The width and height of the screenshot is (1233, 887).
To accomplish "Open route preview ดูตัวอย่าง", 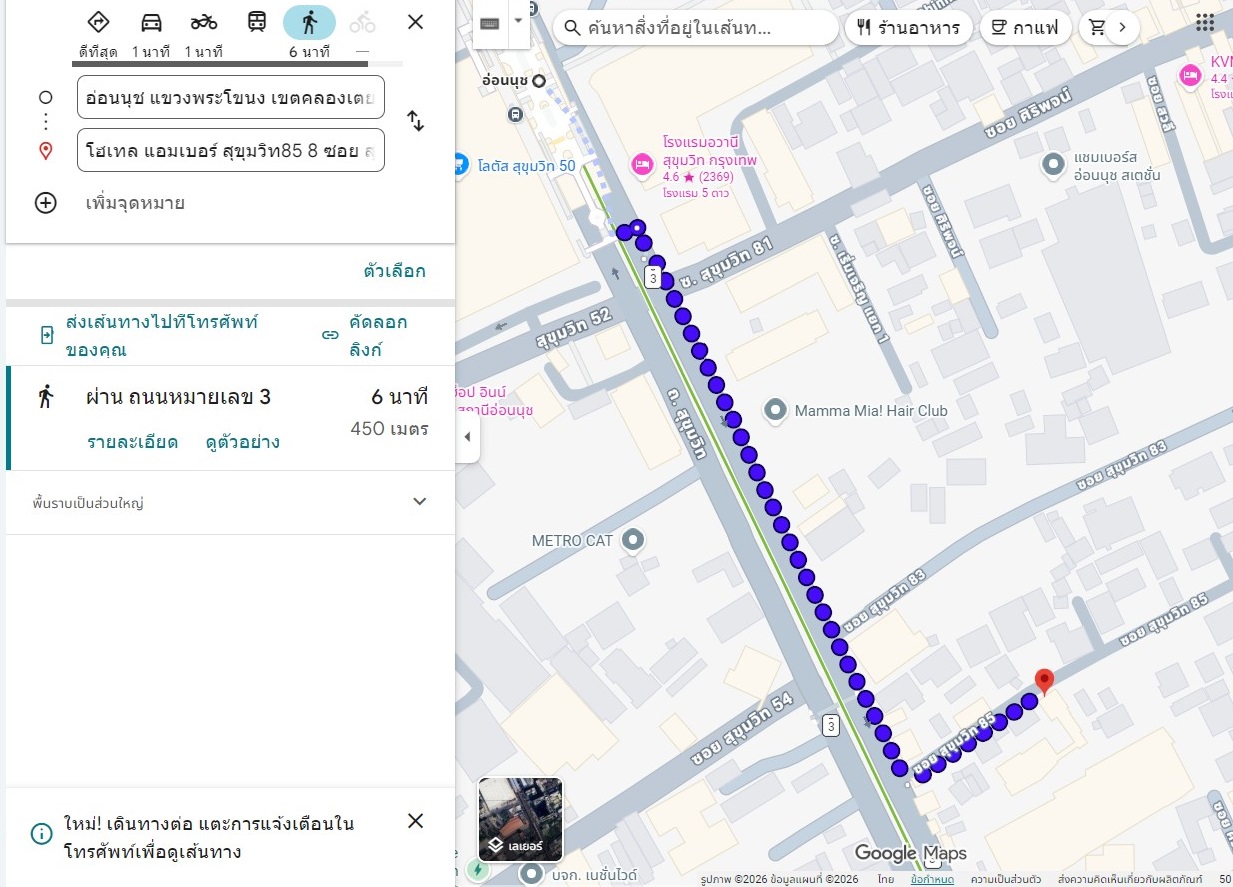I will tap(242, 442).
